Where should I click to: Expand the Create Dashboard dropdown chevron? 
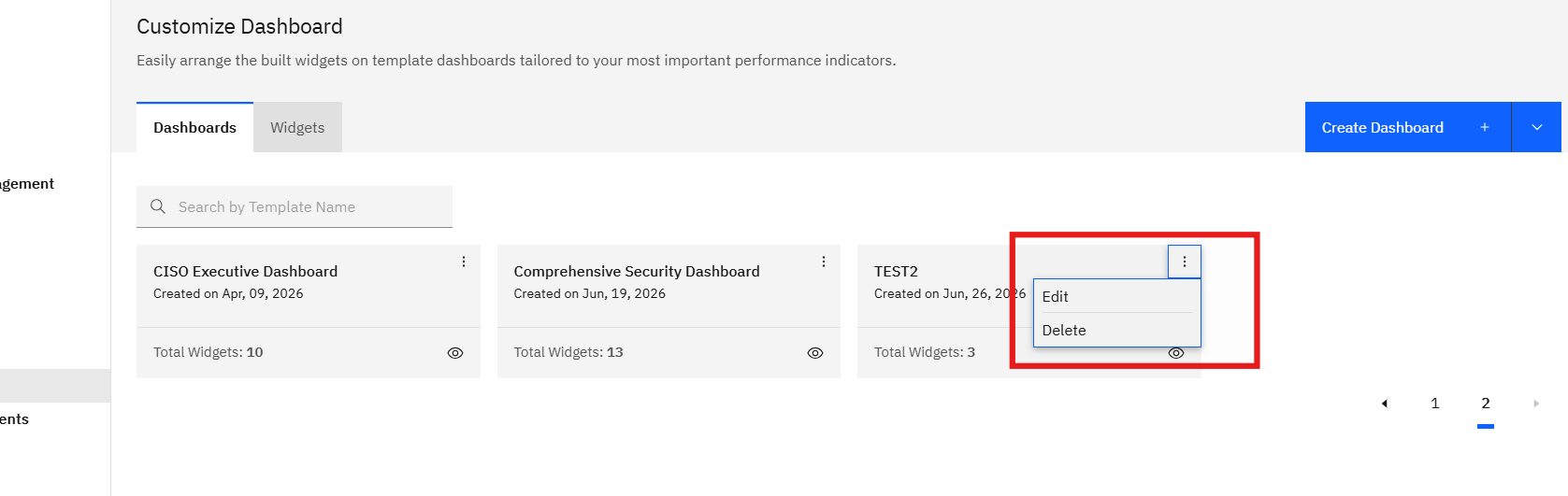(x=1537, y=127)
